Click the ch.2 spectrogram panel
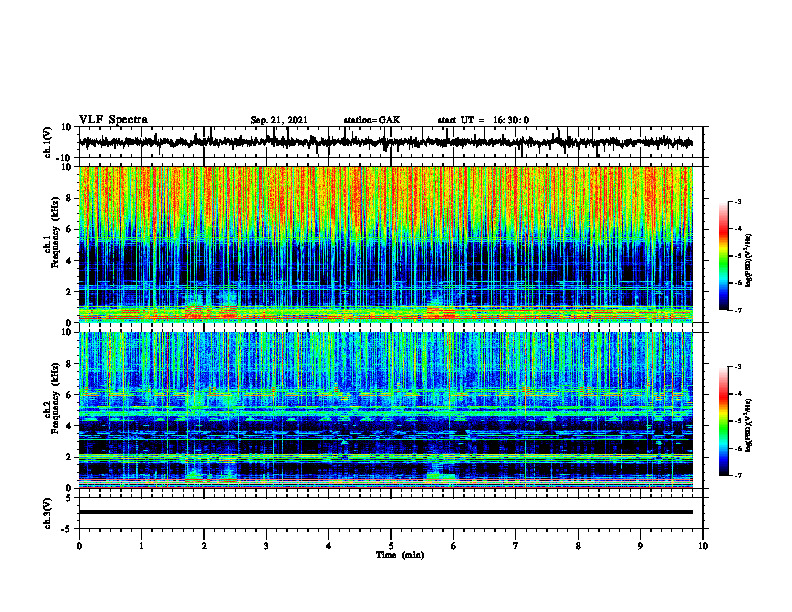792x612 pixels. click(386, 410)
